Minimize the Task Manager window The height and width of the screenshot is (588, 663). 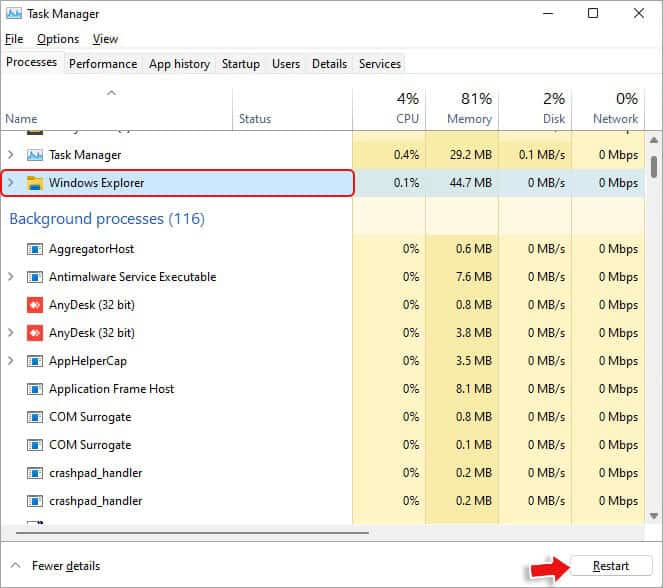pos(548,14)
